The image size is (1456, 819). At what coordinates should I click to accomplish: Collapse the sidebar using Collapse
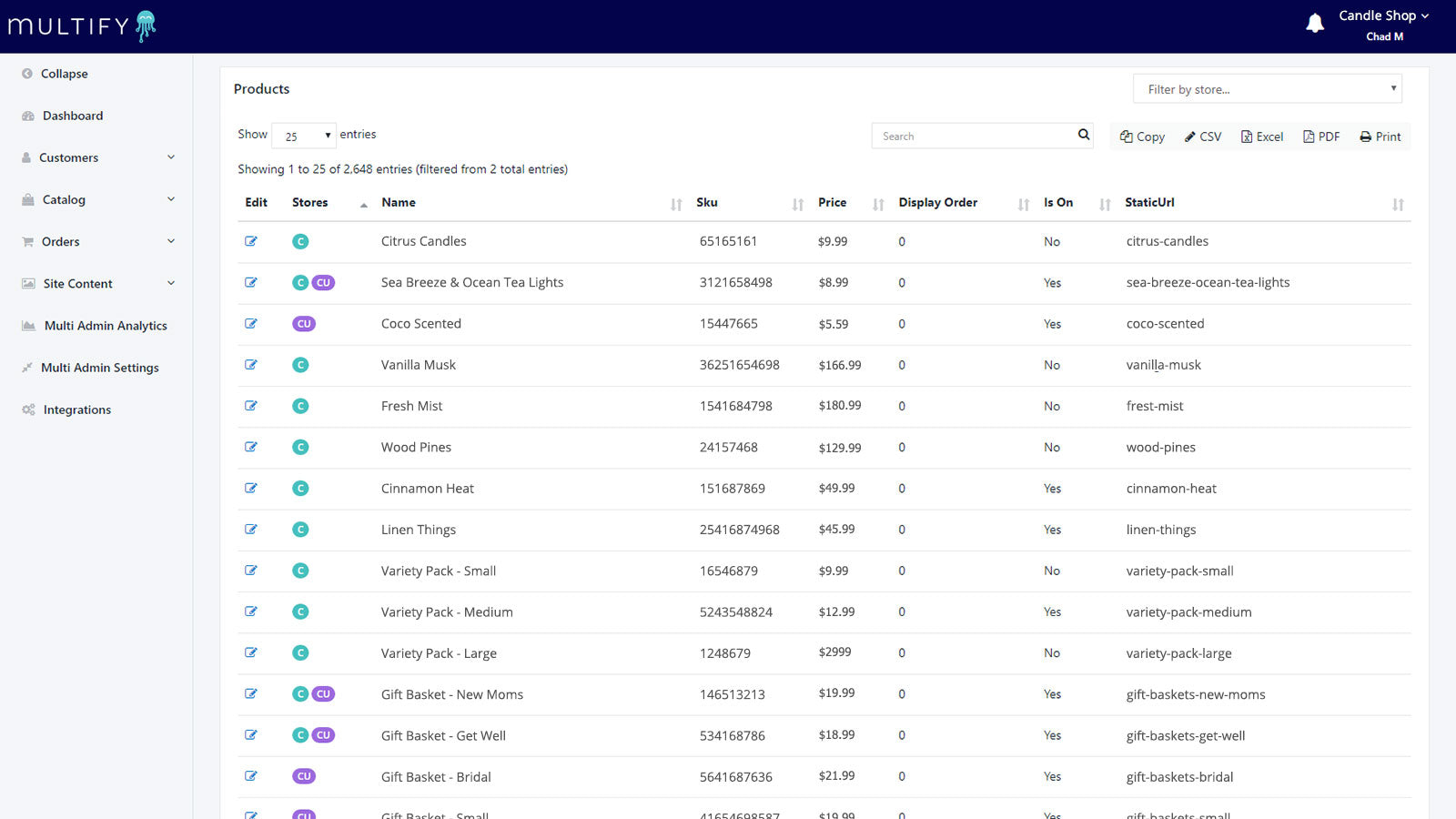coord(65,74)
